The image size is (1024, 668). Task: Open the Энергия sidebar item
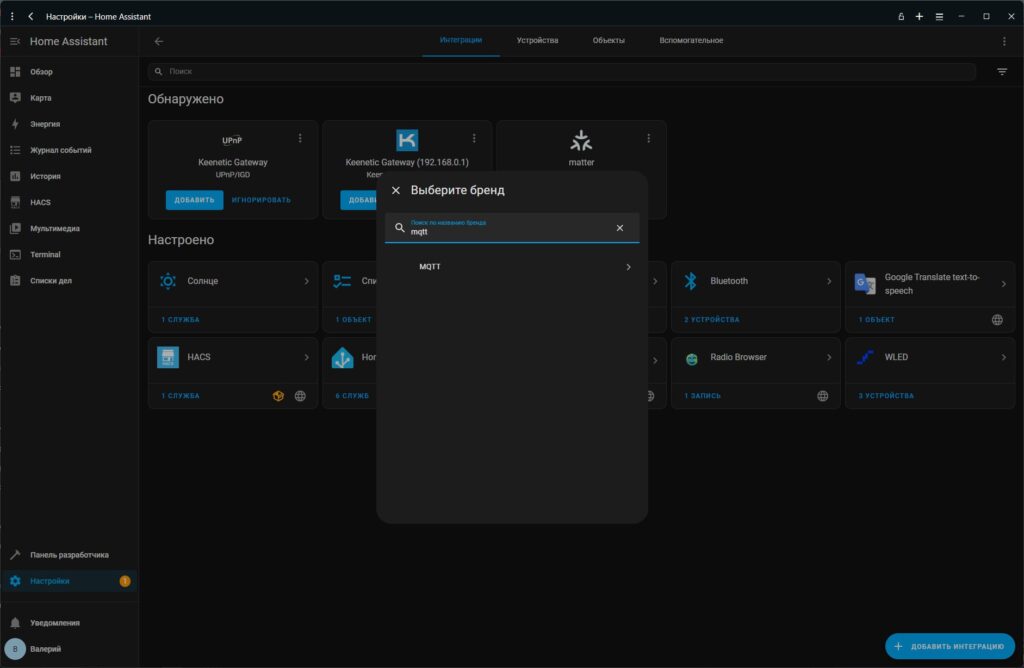click(x=45, y=124)
